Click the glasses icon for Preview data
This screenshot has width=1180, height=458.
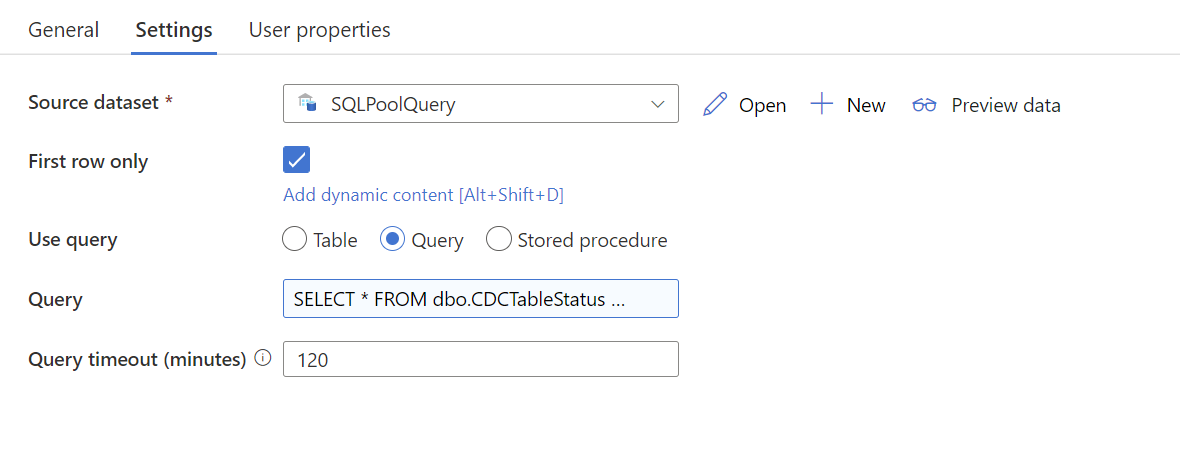coord(924,105)
